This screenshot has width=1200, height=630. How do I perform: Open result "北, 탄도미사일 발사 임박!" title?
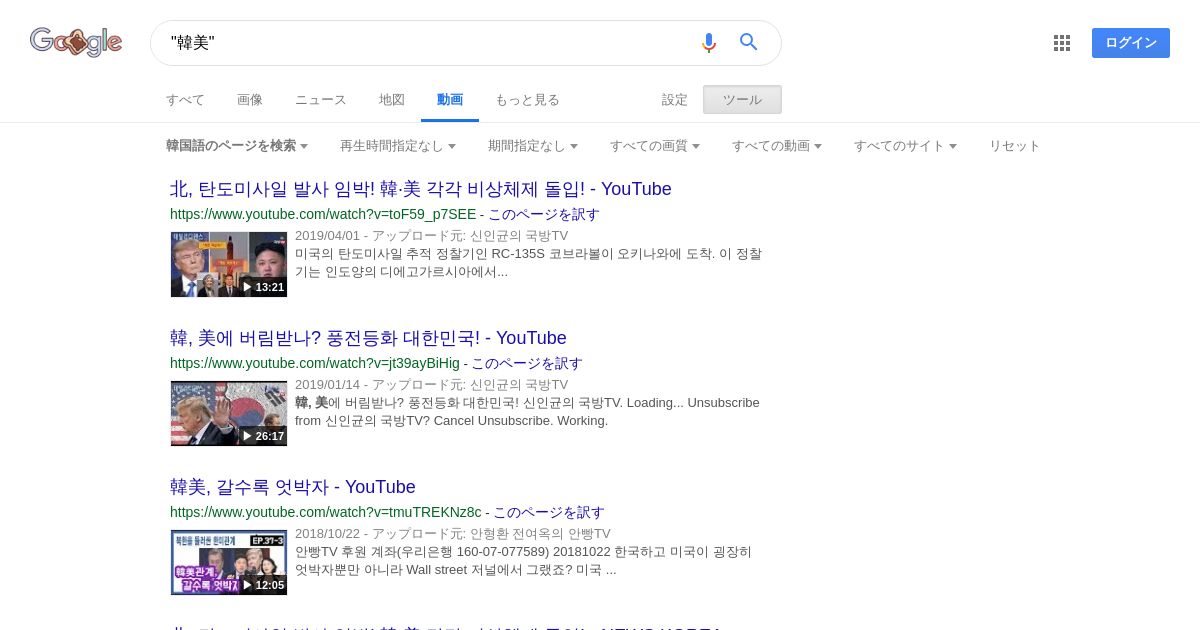421,189
